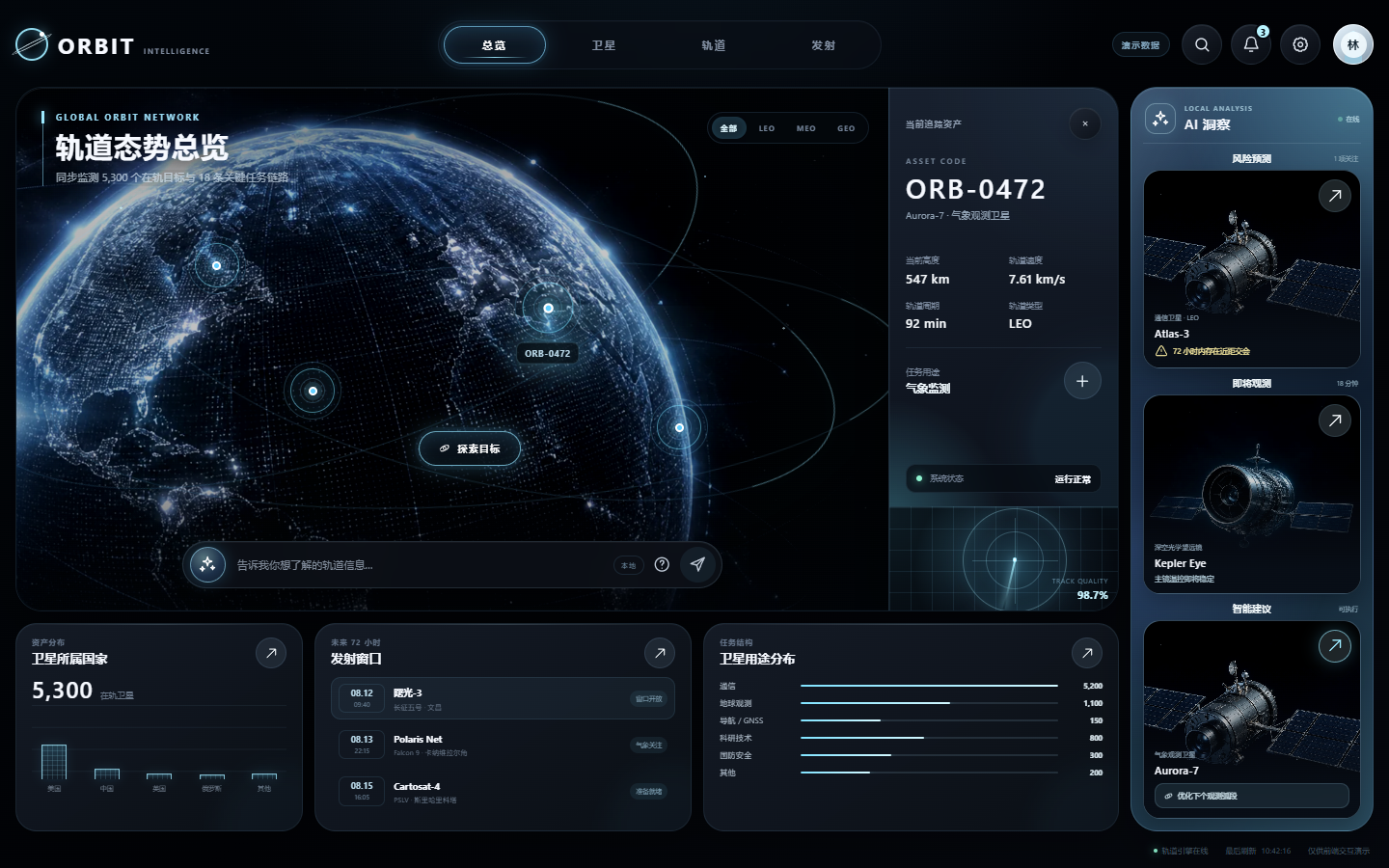The height and width of the screenshot is (868, 1389).
Task: Focus the 告诉我你想了解的轨道信息 input field
Action: pyautogui.click(x=420, y=565)
